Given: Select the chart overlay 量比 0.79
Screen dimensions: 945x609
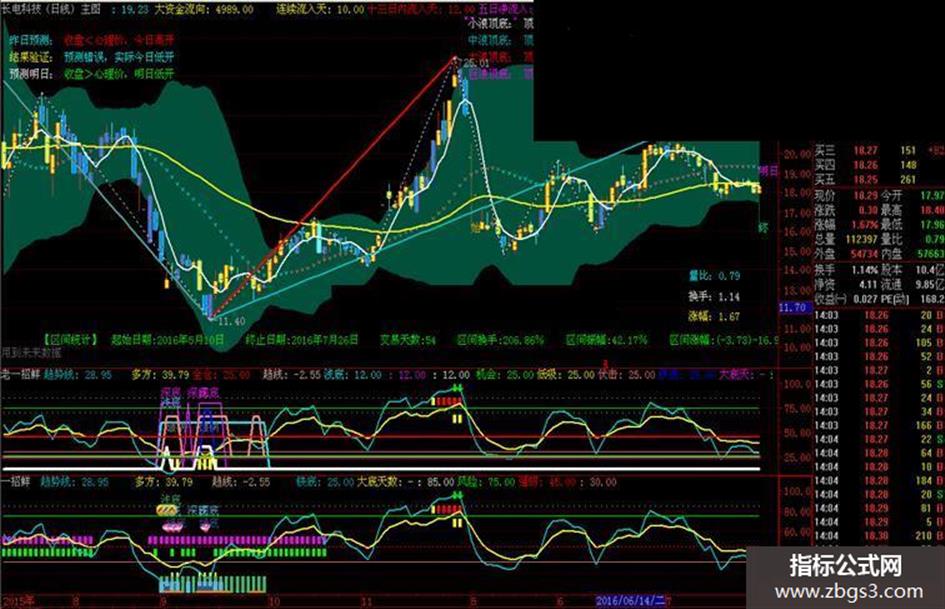Looking at the screenshot, I should 714,276.
